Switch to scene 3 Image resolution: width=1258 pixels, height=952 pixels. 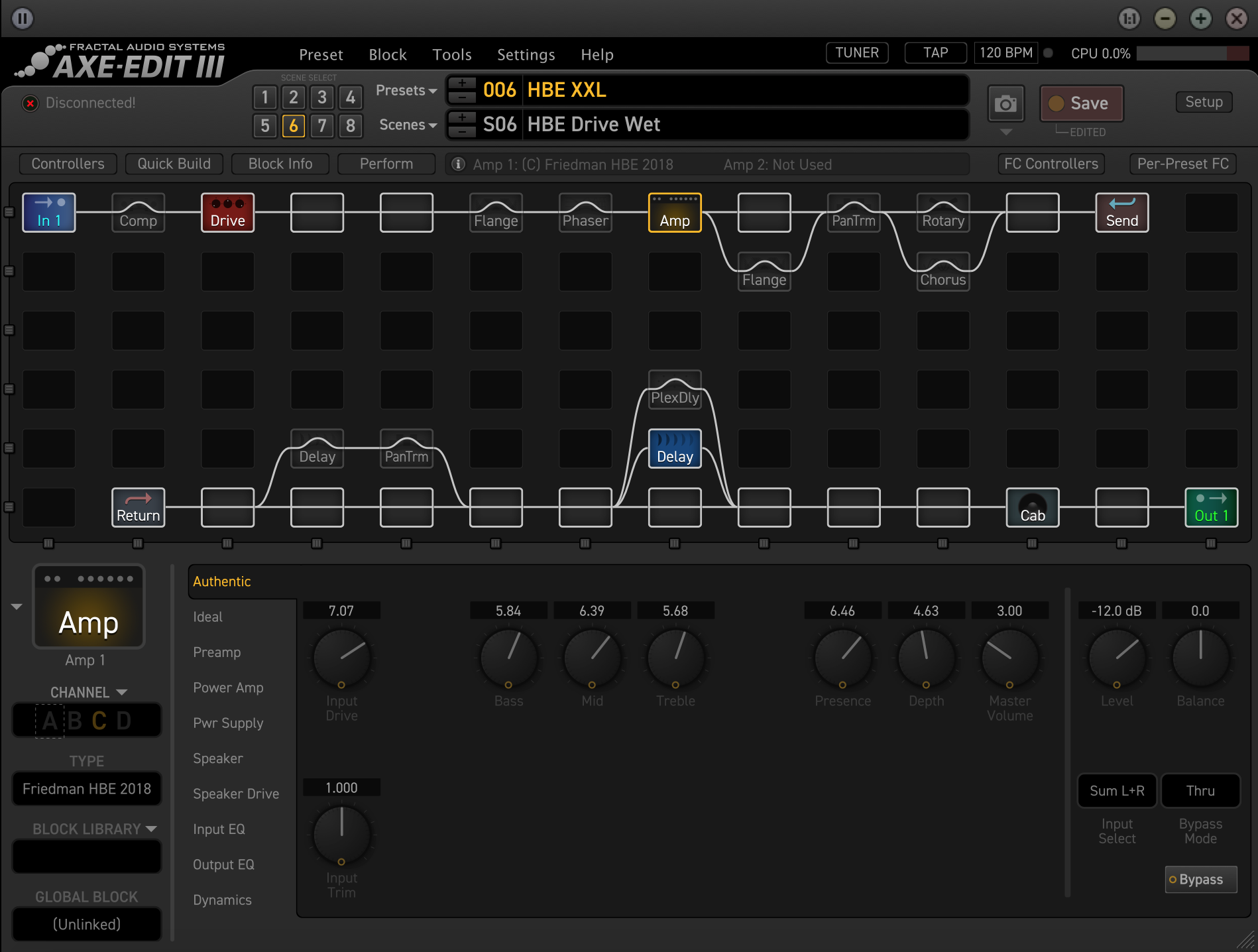(x=322, y=97)
